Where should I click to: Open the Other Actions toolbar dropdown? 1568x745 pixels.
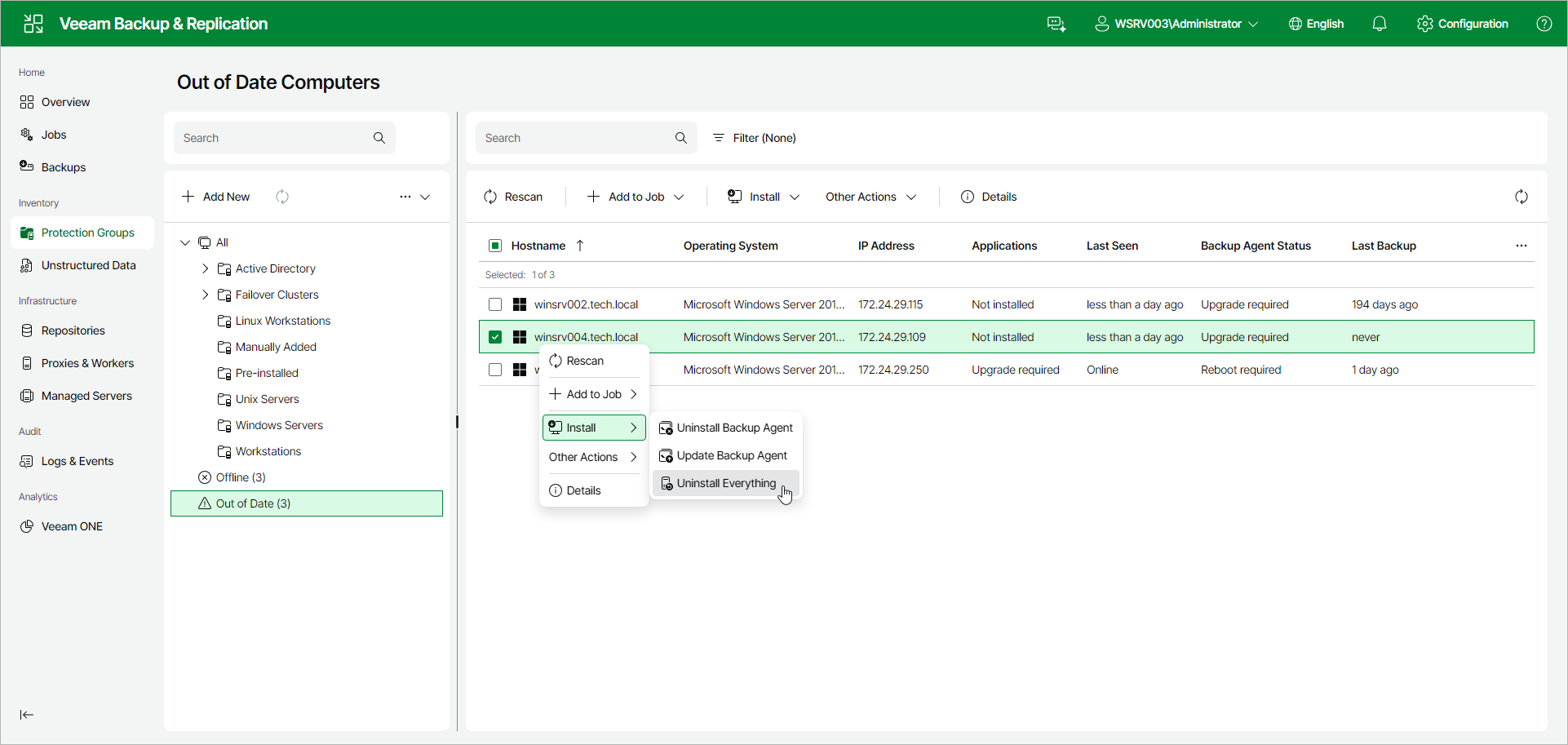pos(871,197)
